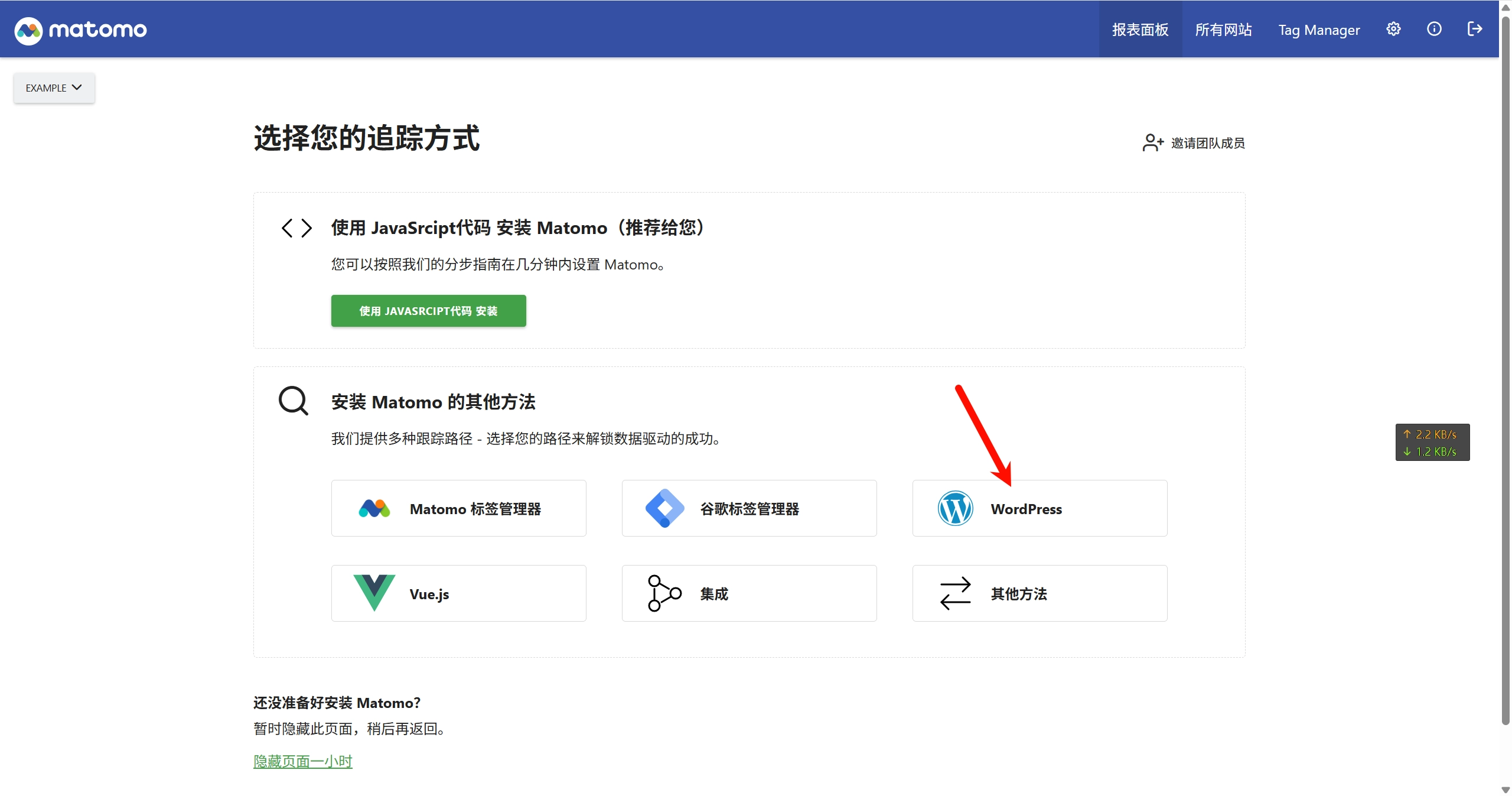Image resolution: width=1512 pixels, height=796 pixels.
Task: Open the settings gear icon
Action: coord(1393,29)
